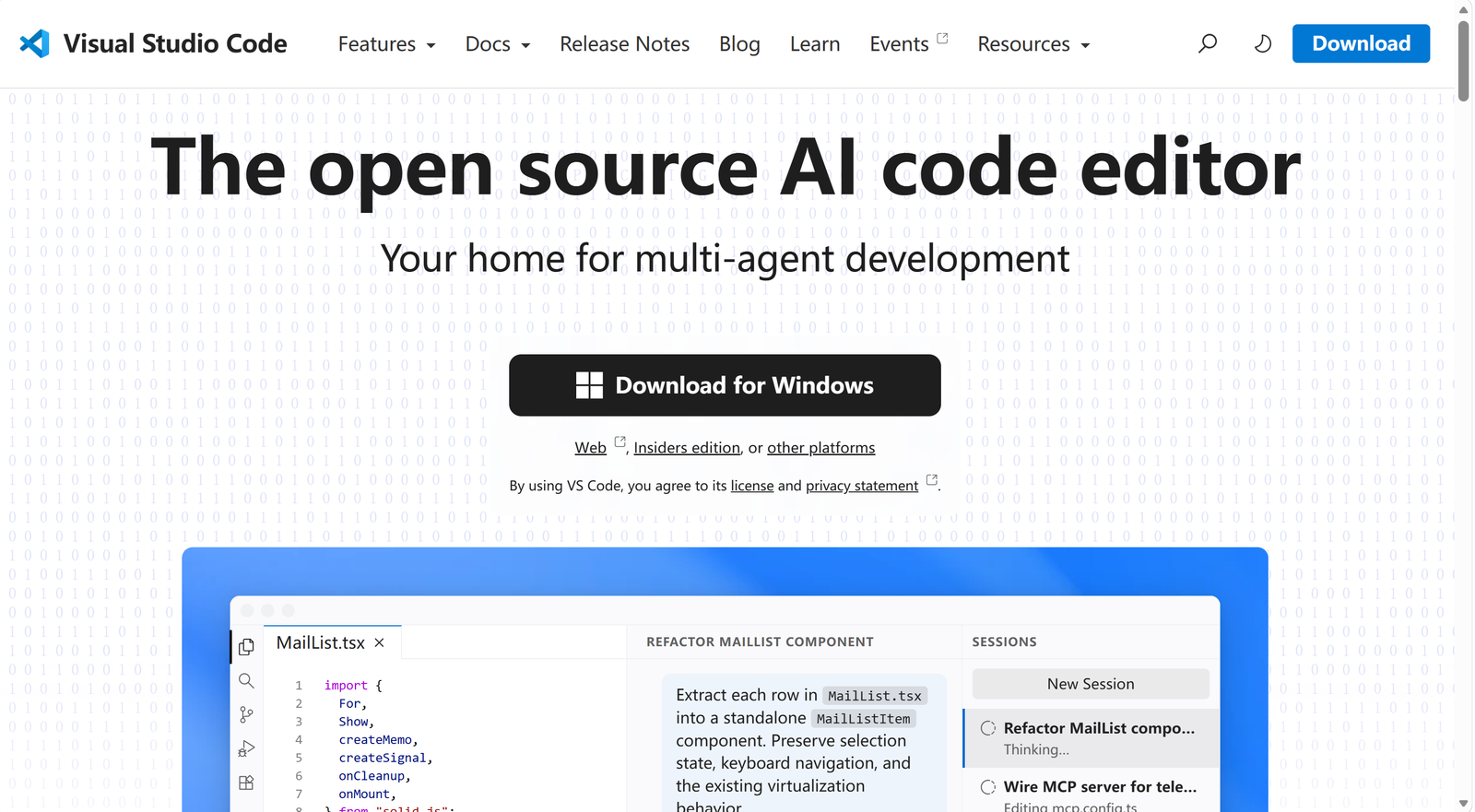Open the search magnifier in the header
Viewport: 1475px width, 812px height.
(1207, 43)
